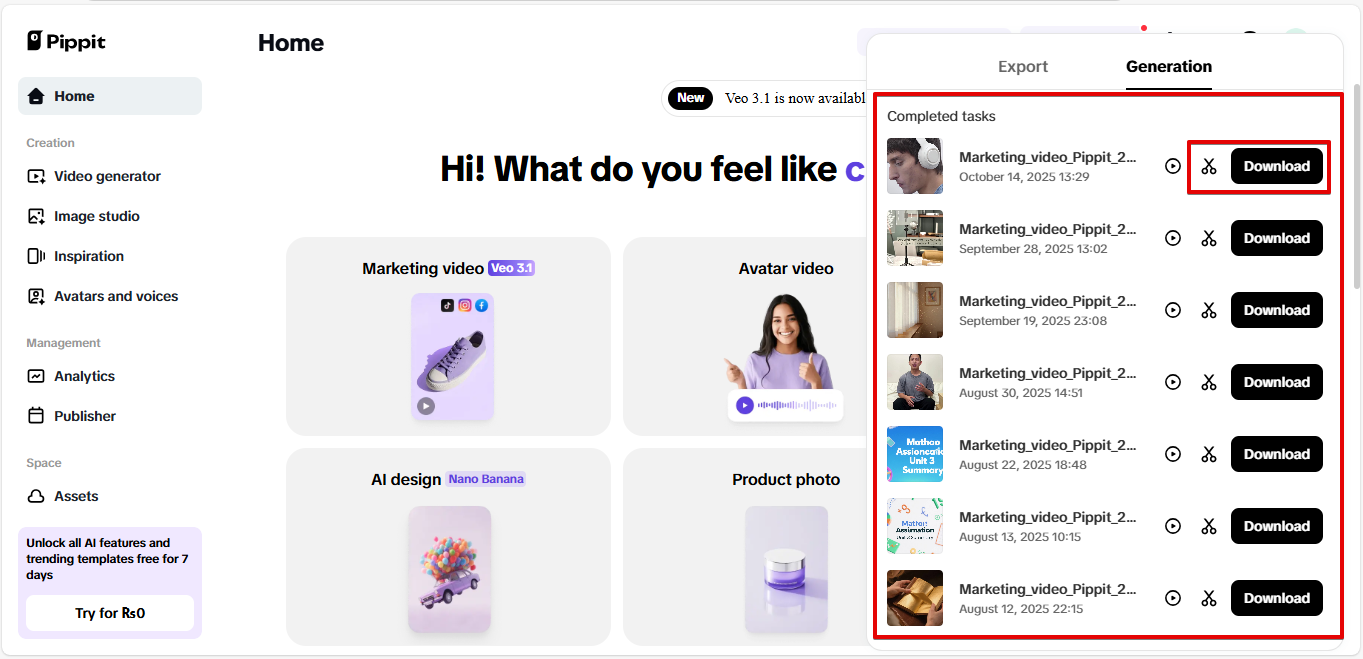
Task: Click scissors icon for August 12 video
Action: (1209, 598)
